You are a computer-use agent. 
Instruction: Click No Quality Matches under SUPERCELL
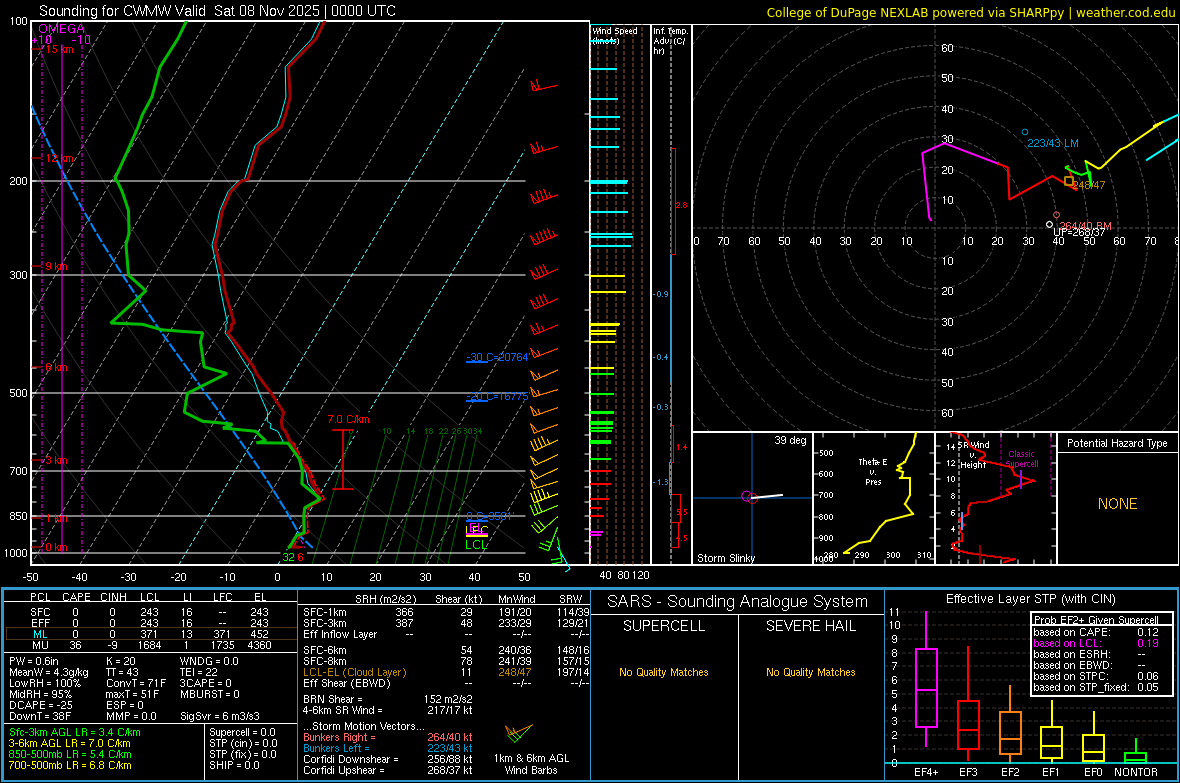tap(664, 672)
